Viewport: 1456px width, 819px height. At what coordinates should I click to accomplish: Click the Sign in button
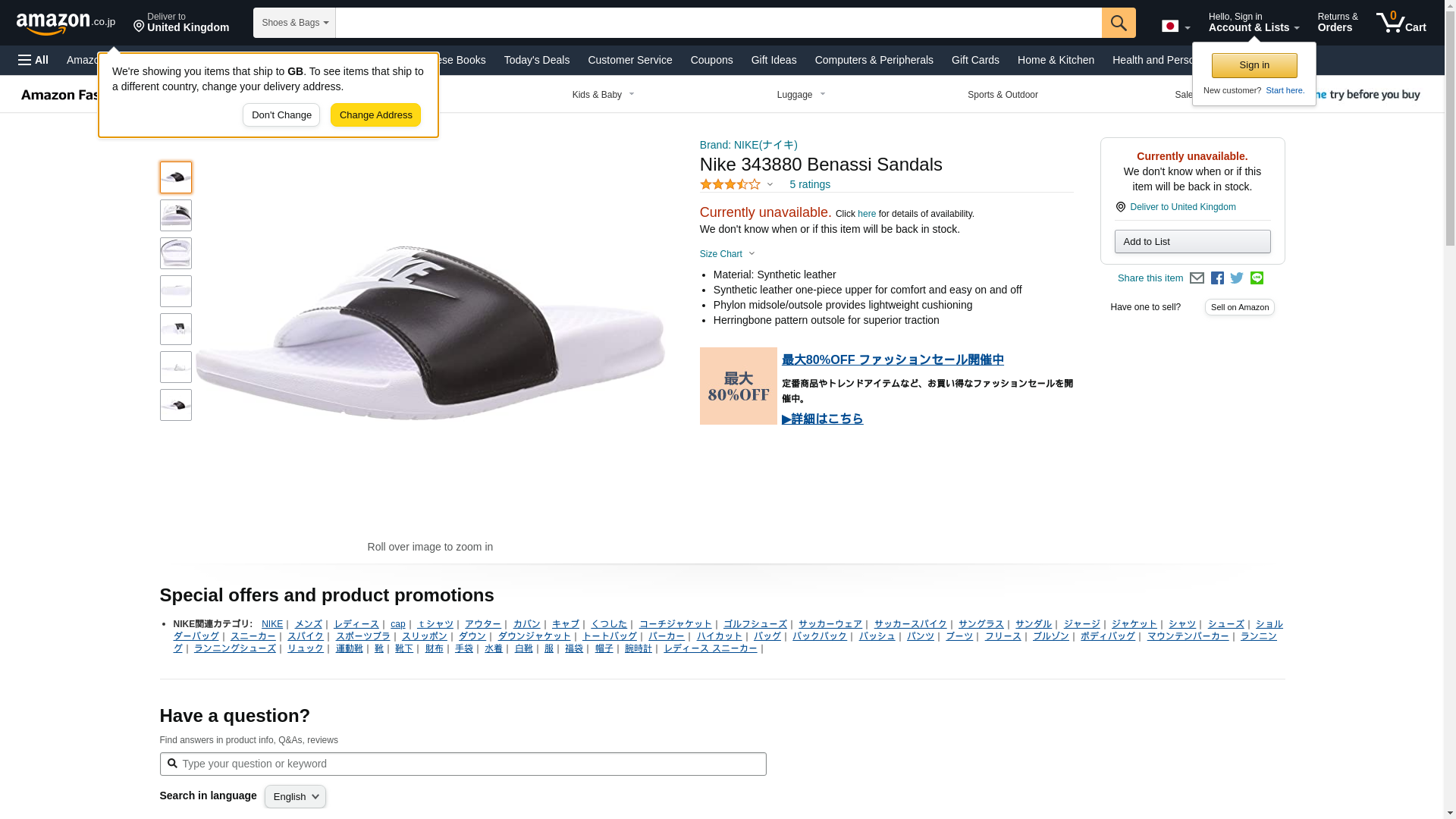tap(1254, 65)
